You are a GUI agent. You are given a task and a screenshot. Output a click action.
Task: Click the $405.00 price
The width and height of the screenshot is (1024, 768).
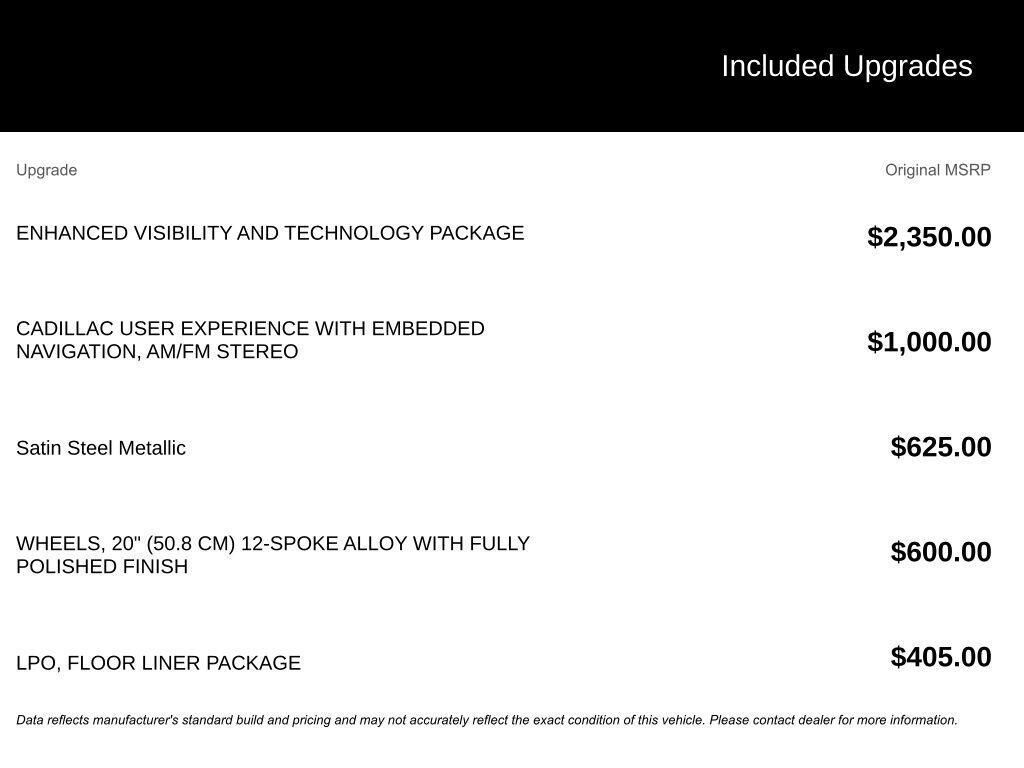(941, 657)
